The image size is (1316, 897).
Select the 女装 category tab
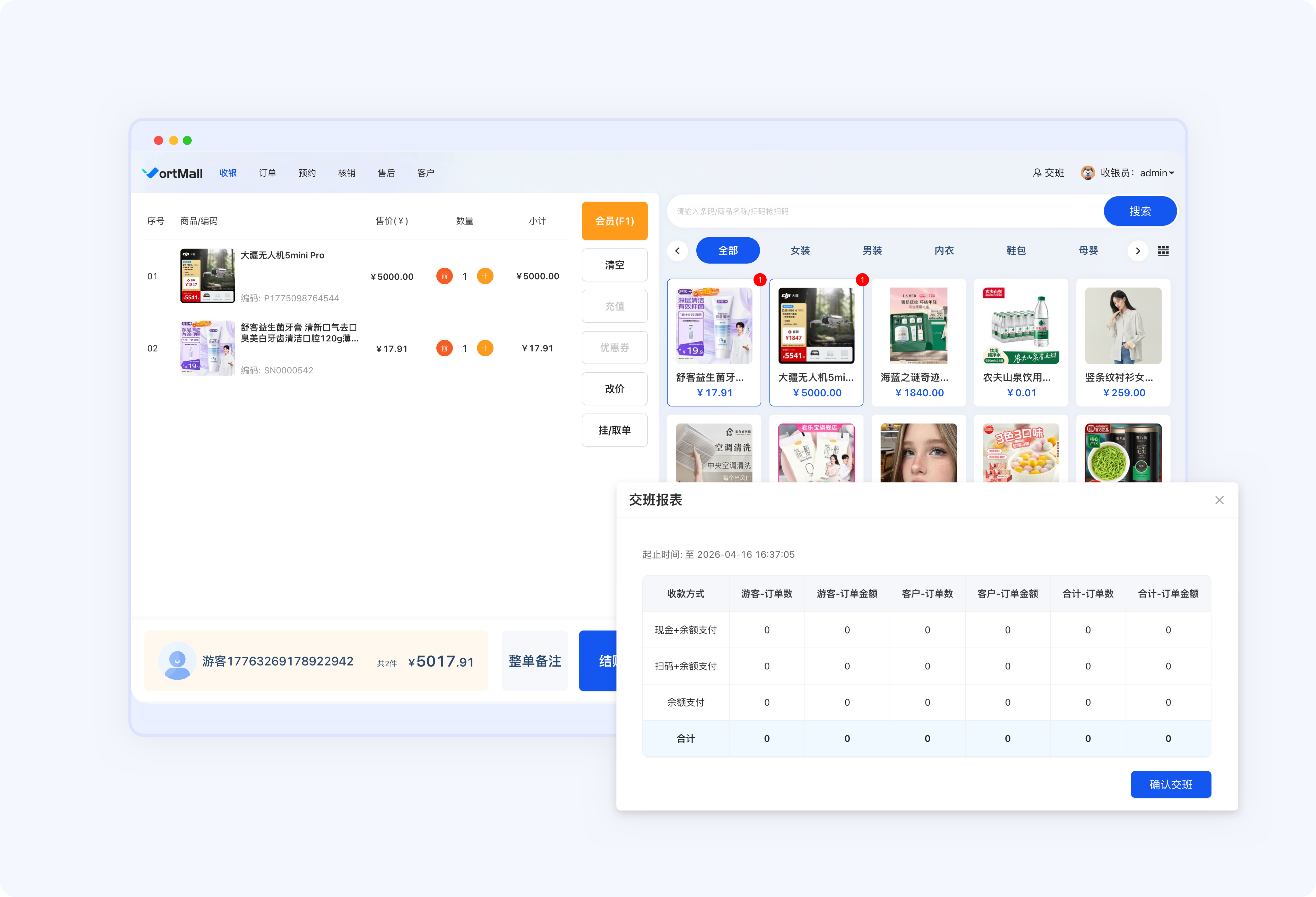800,250
